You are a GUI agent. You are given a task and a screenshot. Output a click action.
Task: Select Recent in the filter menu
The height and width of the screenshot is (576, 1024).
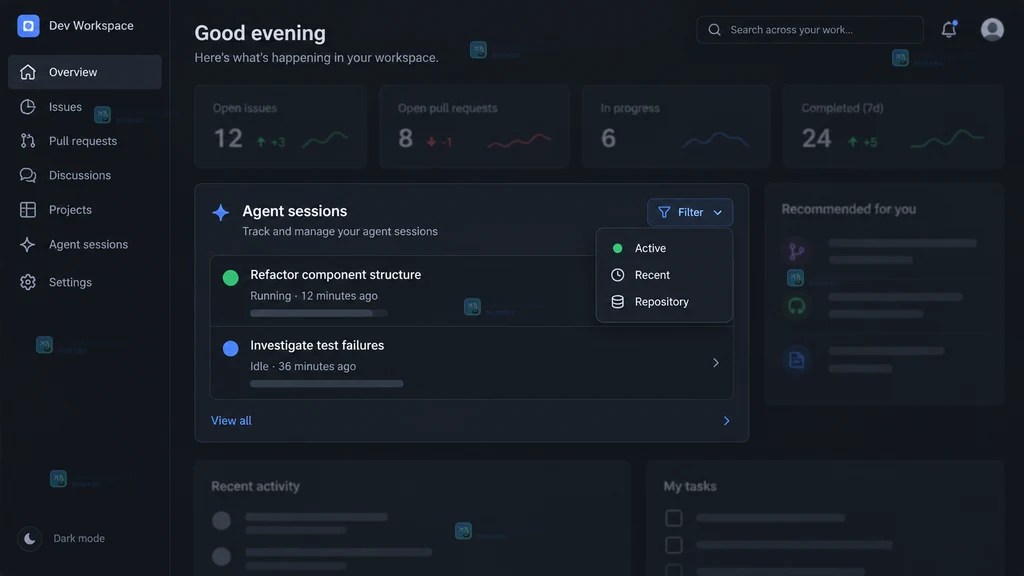(x=664, y=275)
